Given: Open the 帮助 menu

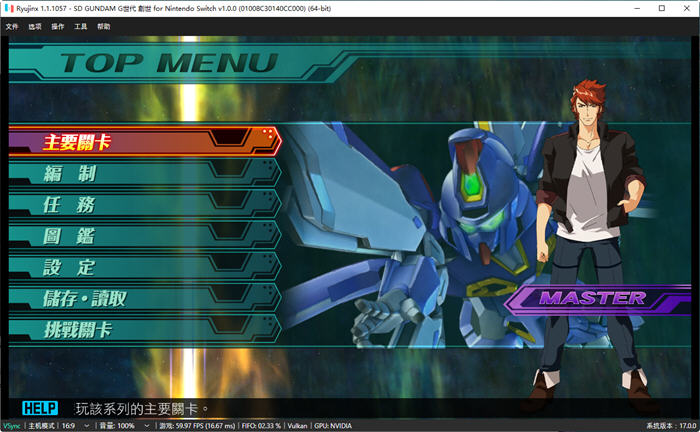Looking at the screenshot, I should [104, 26].
